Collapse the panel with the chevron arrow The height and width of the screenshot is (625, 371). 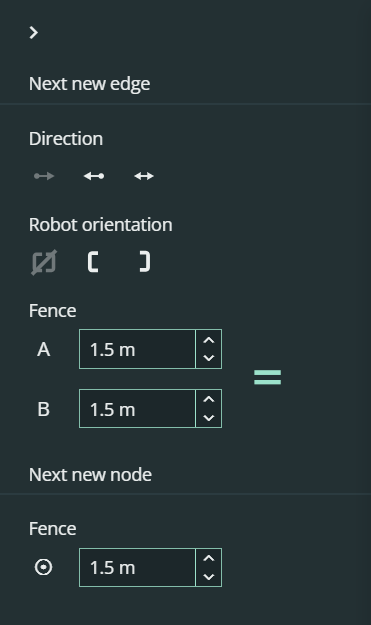(x=34, y=33)
